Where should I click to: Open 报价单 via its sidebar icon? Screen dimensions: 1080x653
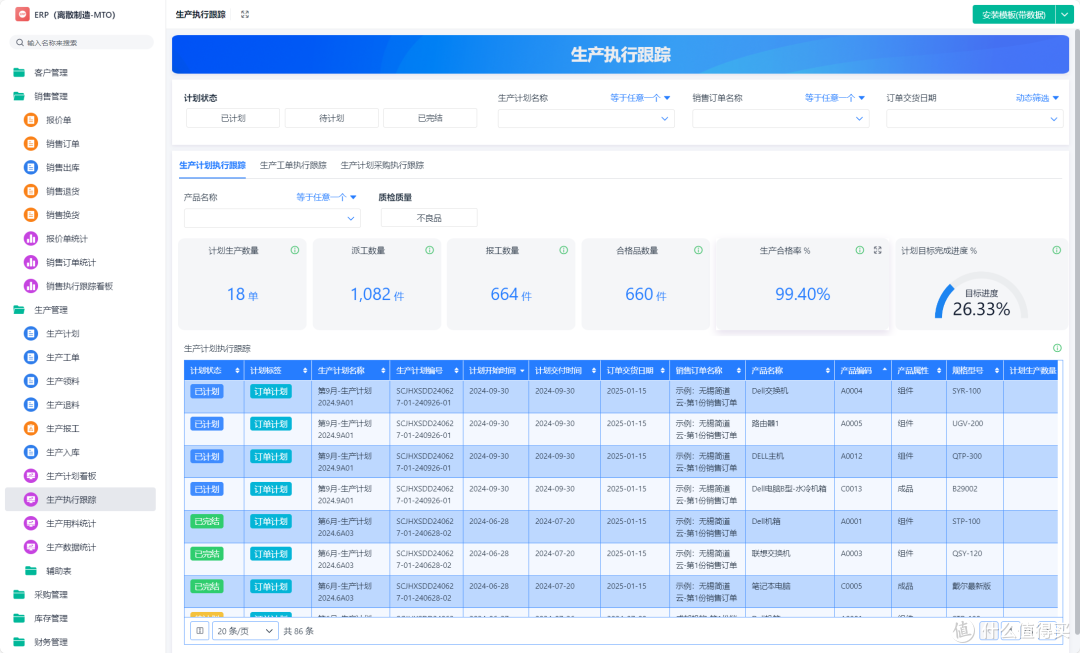(x=31, y=120)
